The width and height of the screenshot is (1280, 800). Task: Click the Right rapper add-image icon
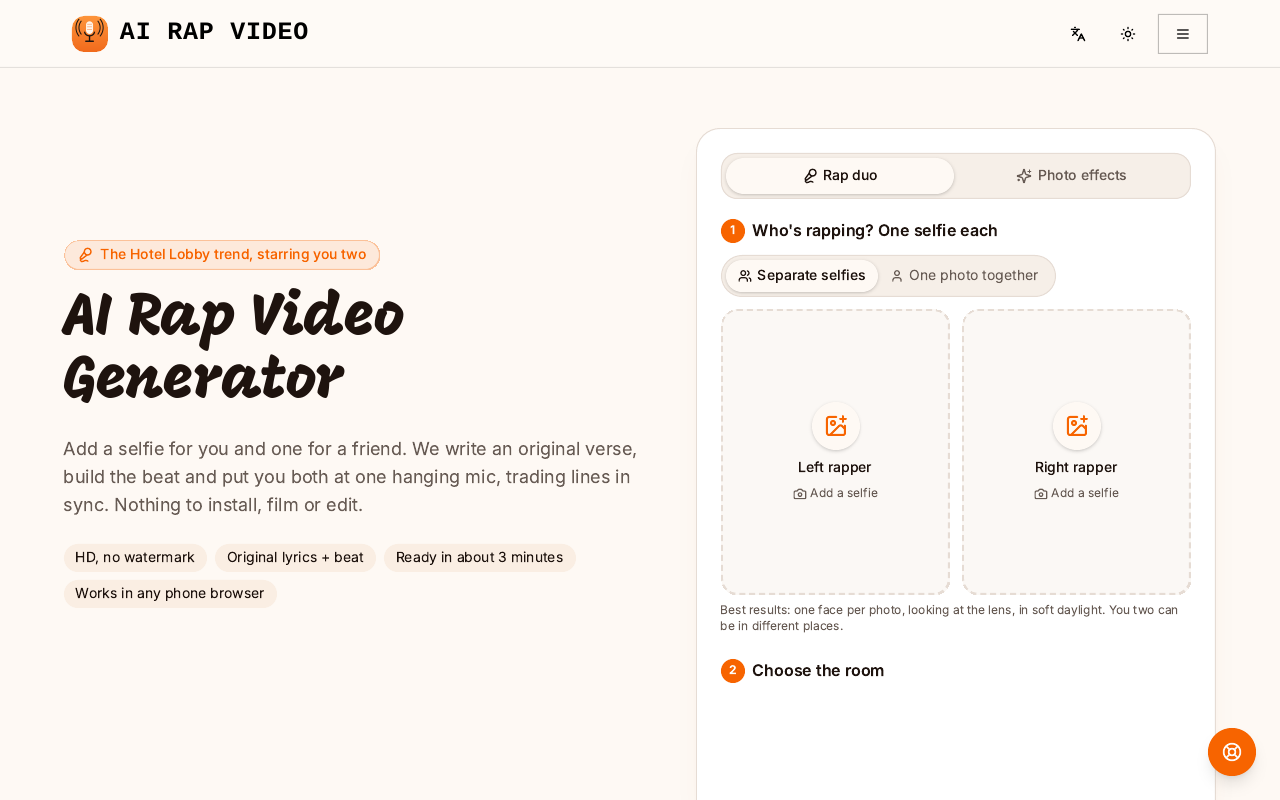coord(1077,426)
